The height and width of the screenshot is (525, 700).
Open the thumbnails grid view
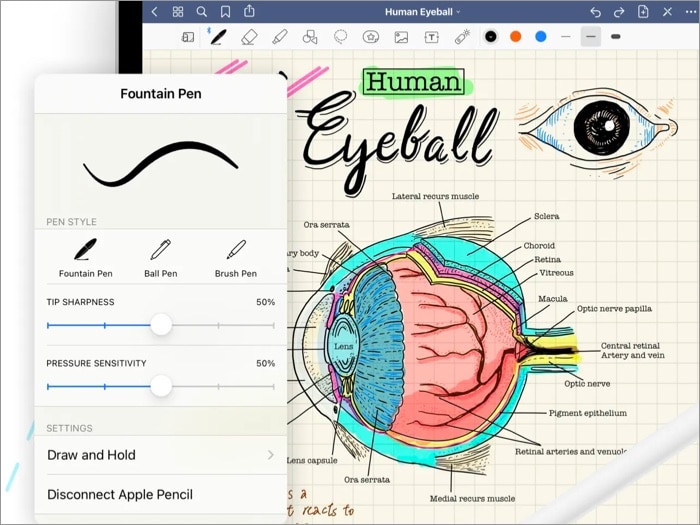click(x=178, y=12)
